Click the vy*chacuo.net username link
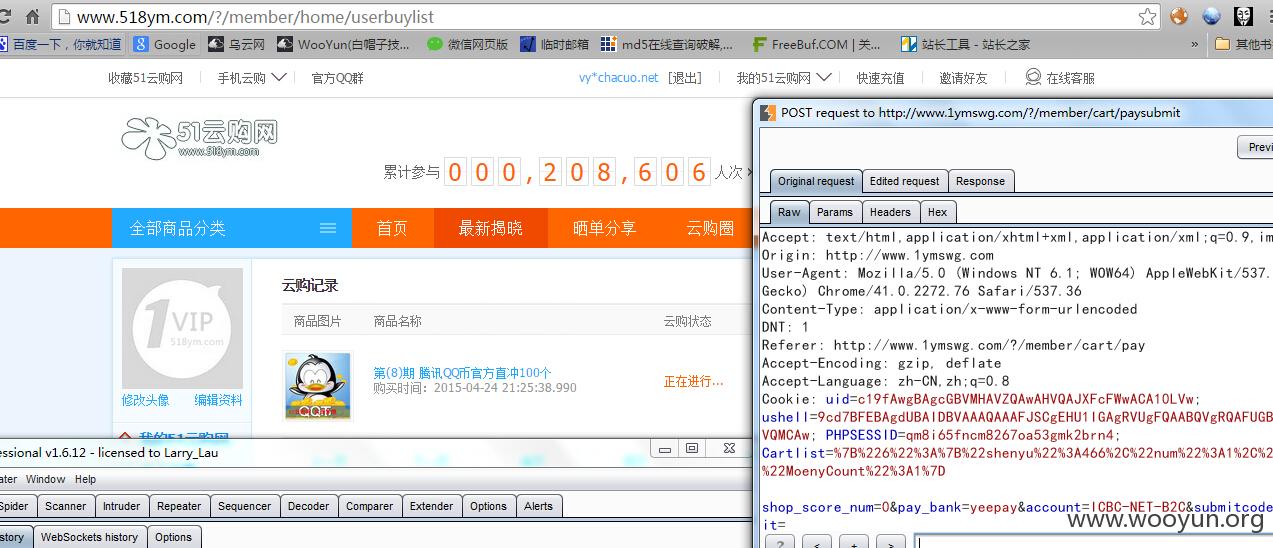The height and width of the screenshot is (548, 1273). pyautogui.click(x=619, y=77)
